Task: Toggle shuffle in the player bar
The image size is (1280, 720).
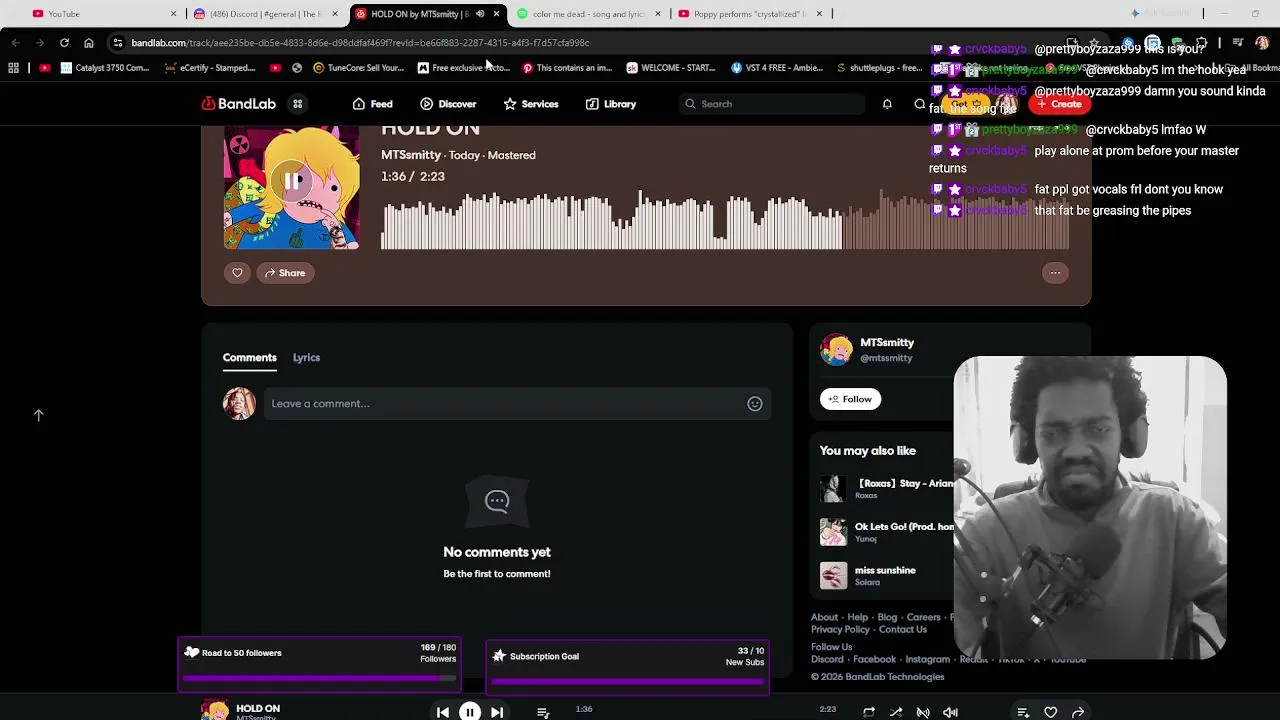Action: (x=896, y=712)
